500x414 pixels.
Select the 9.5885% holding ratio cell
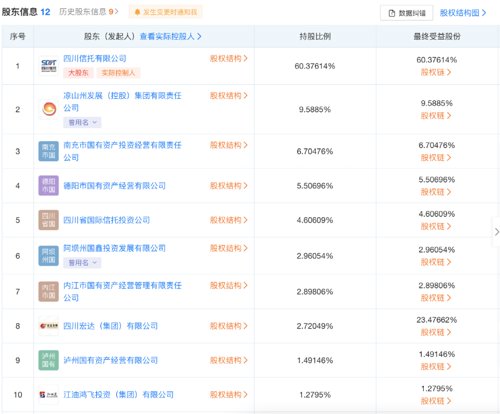point(315,109)
